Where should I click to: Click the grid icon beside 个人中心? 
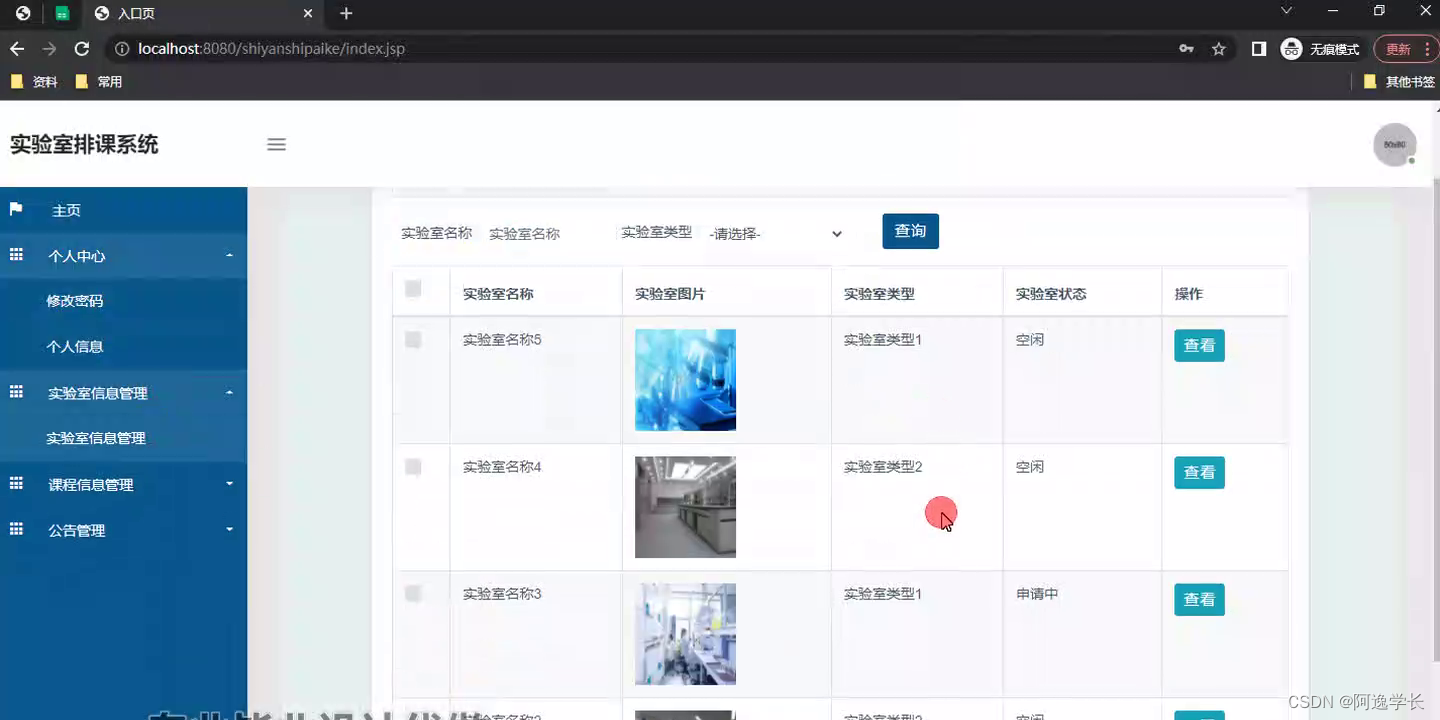coord(16,255)
